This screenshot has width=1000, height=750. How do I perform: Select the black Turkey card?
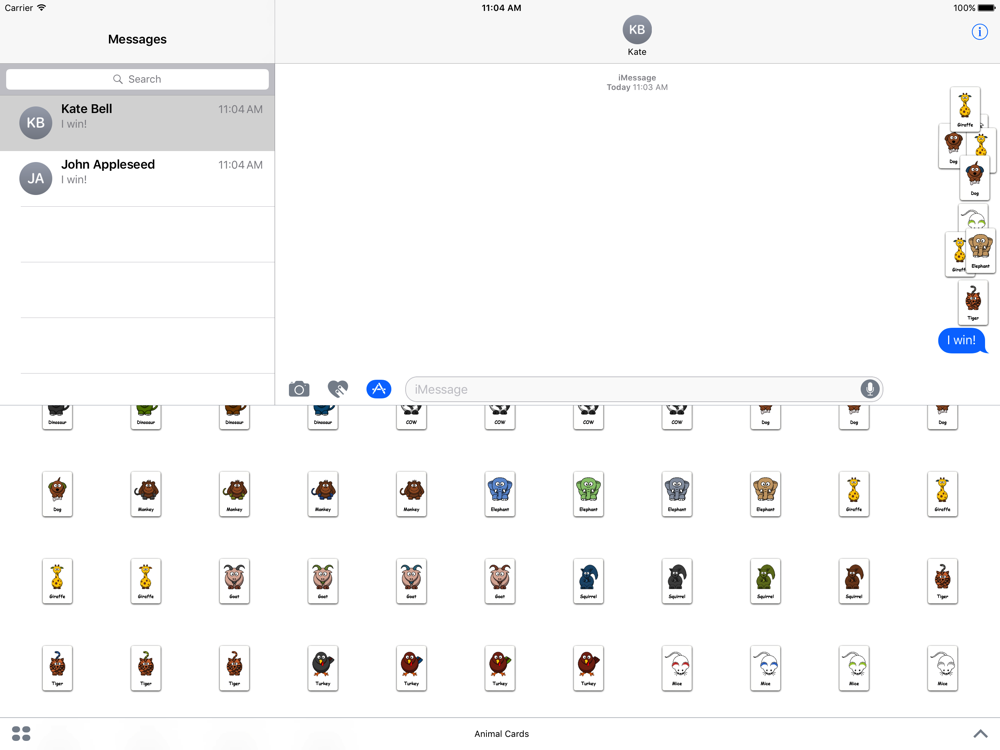click(323, 668)
